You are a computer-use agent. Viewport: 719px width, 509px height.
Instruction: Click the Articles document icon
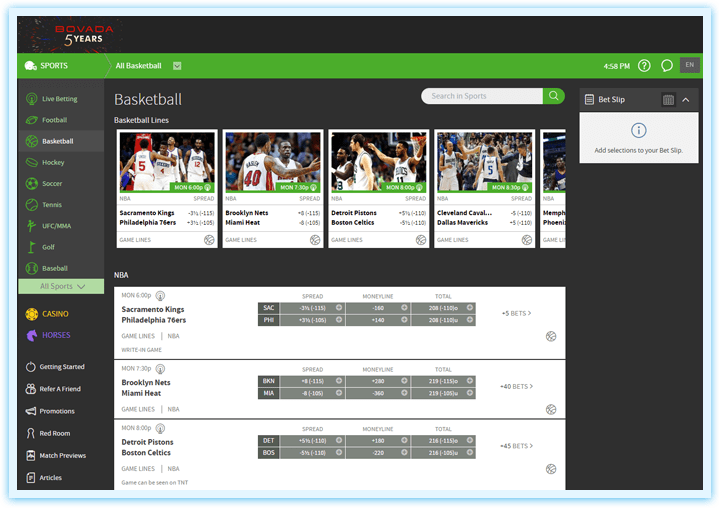tap(31, 478)
